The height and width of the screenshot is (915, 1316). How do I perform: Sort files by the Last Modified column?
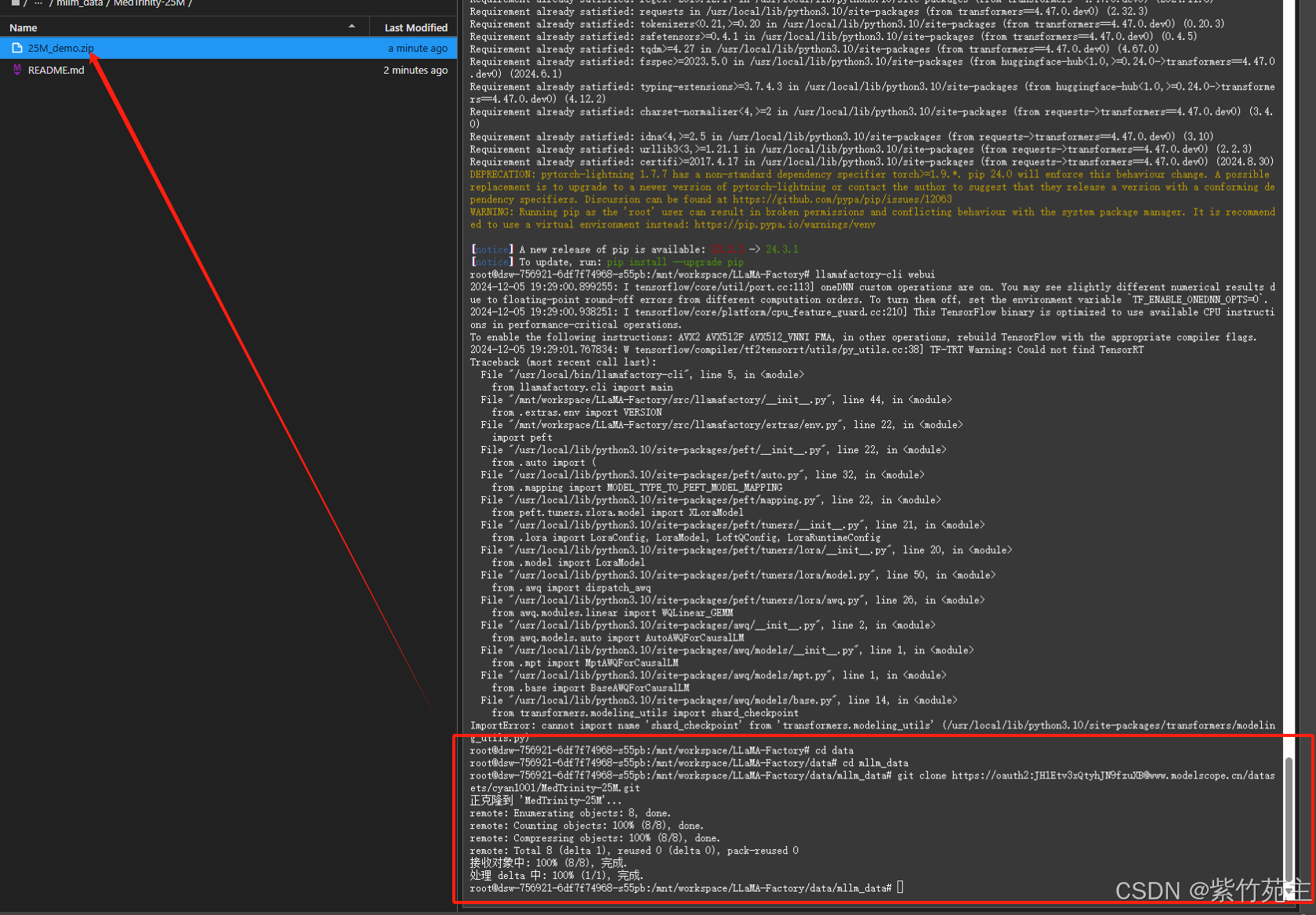click(x=415, y=27)
